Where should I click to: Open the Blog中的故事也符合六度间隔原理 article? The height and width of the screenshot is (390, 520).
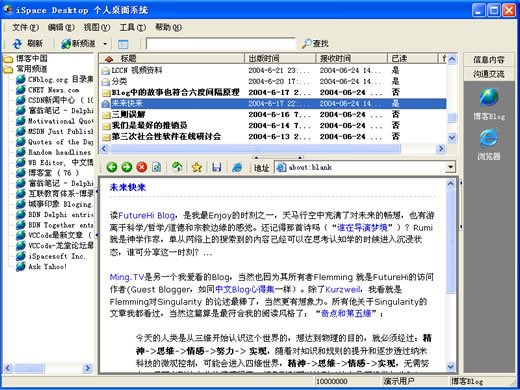[273, 92]
